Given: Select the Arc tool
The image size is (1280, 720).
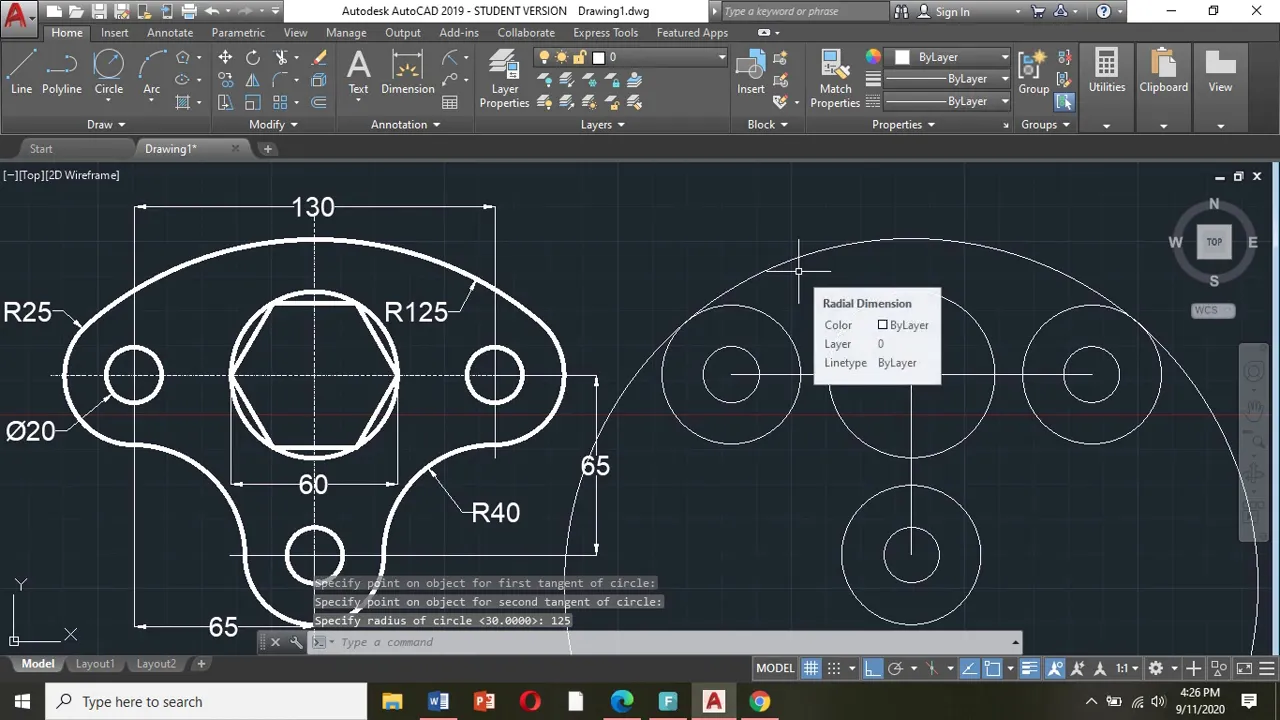Looking at the screenshot, I should point(151,73).
